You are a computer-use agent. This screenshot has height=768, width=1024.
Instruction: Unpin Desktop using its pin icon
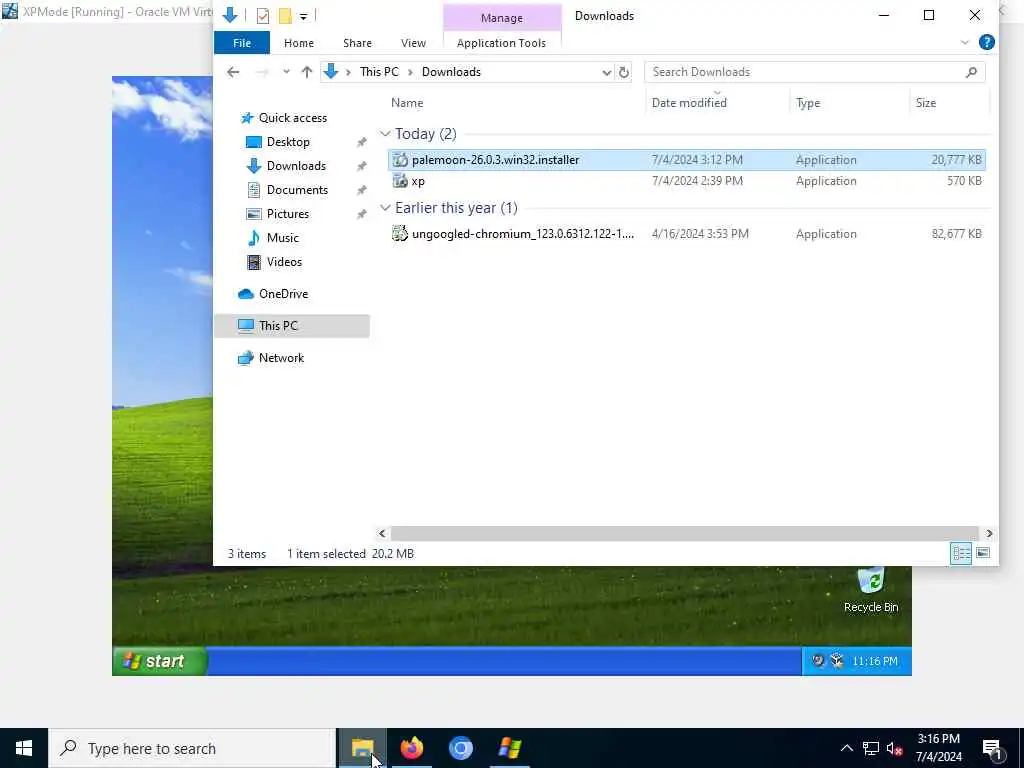point(361,142)
